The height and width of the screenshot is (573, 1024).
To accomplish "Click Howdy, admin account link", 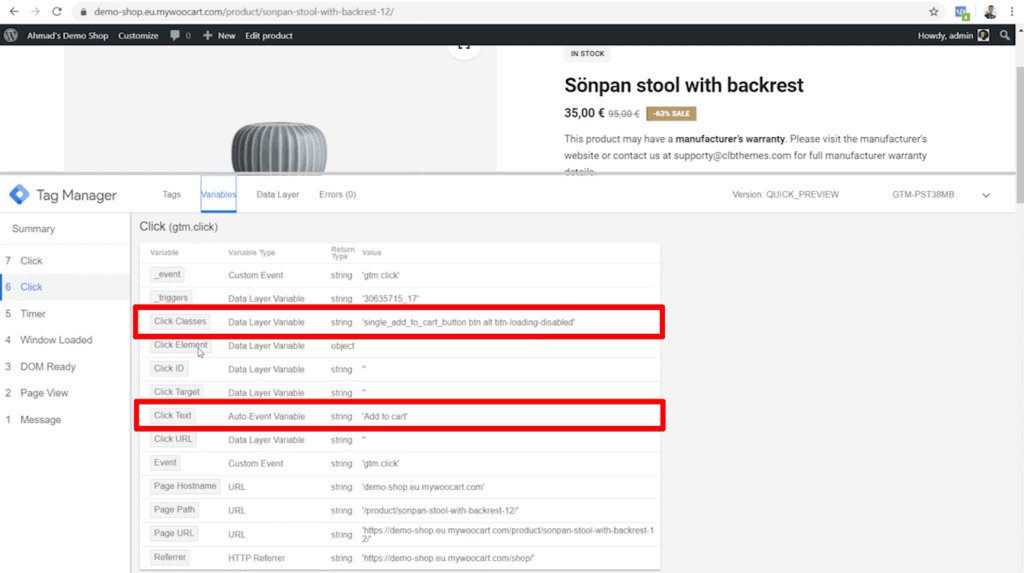I will (945, 35).
